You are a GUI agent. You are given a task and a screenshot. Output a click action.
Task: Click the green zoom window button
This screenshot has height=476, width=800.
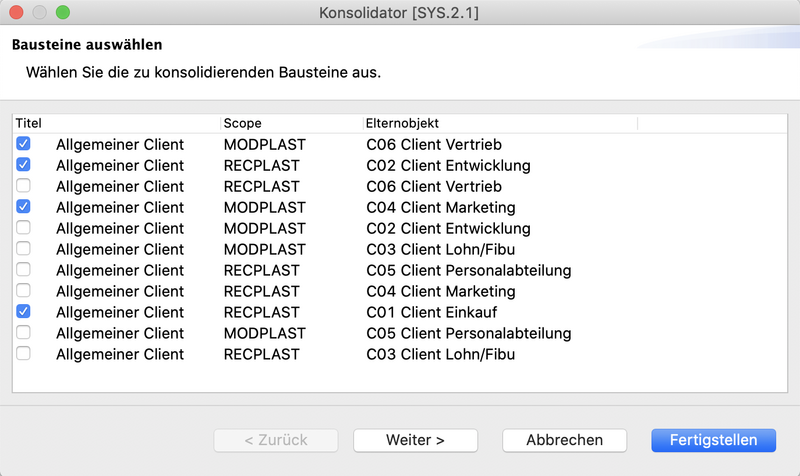coord(63,12)
